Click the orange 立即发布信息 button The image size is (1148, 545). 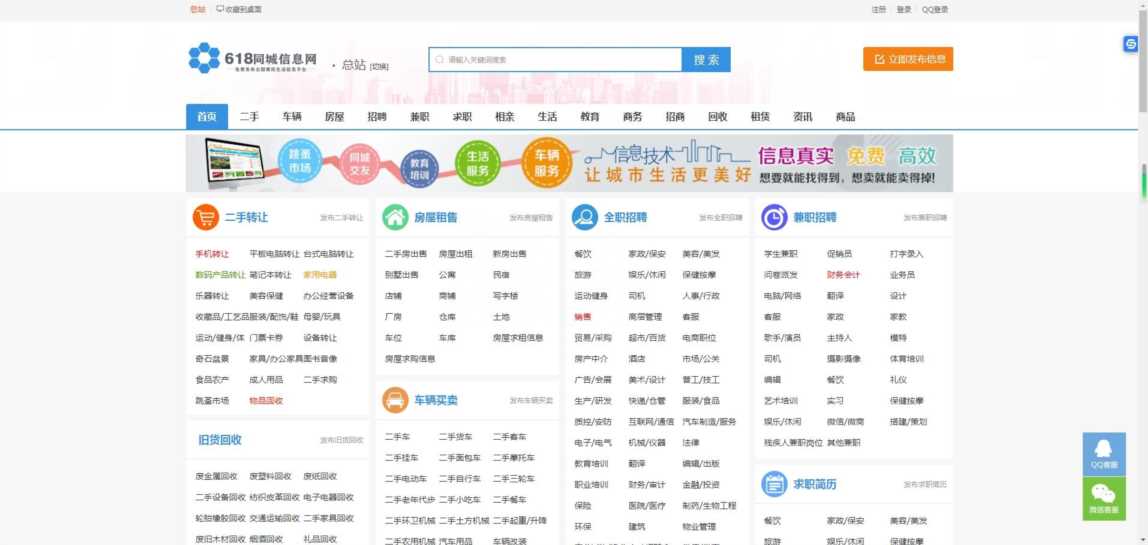907,59
